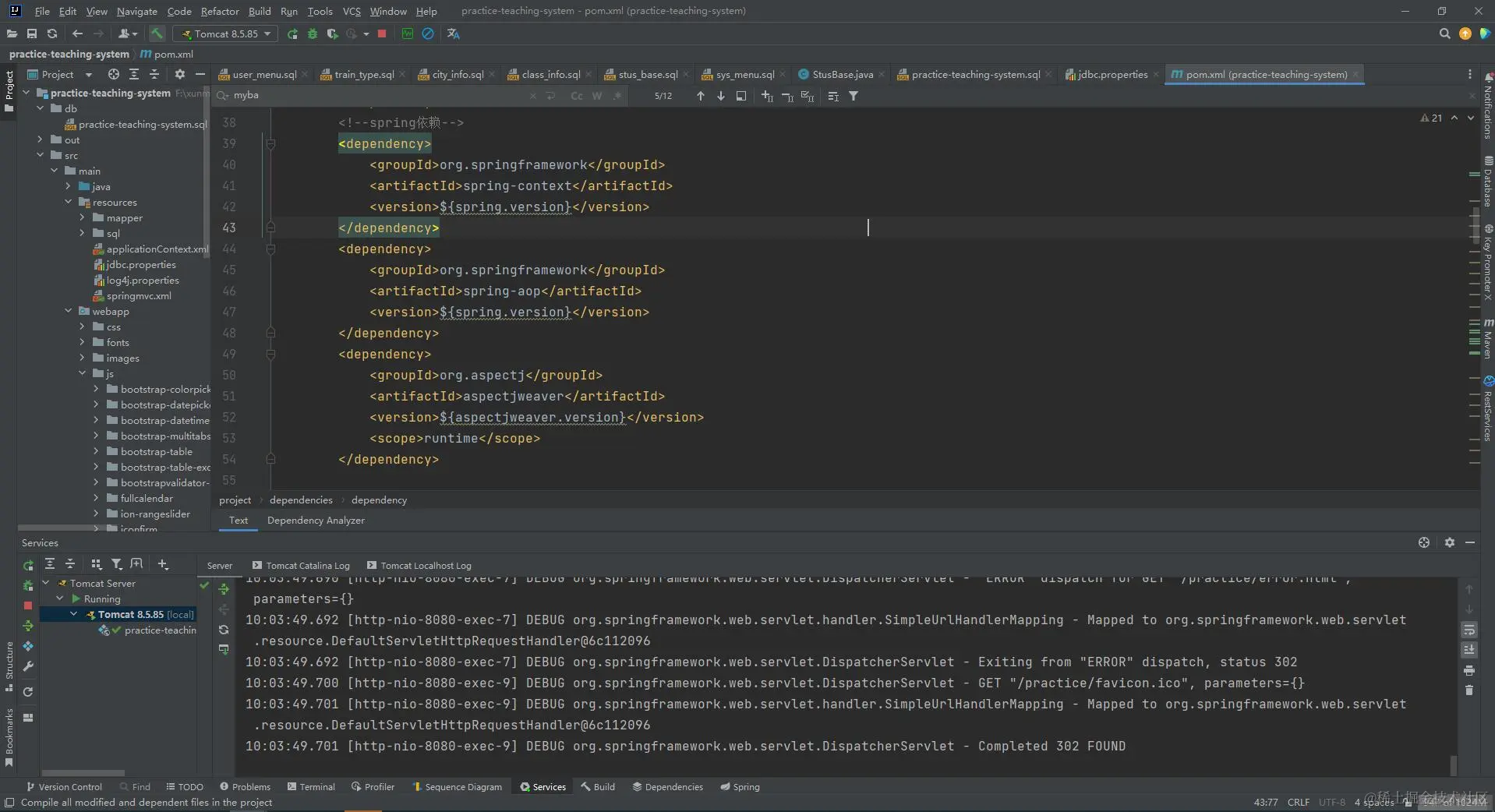Image resolution: width=1495 pixels, height=812 pixels.
Task: Expand the out folder in project tree
Action: (41, 139)
